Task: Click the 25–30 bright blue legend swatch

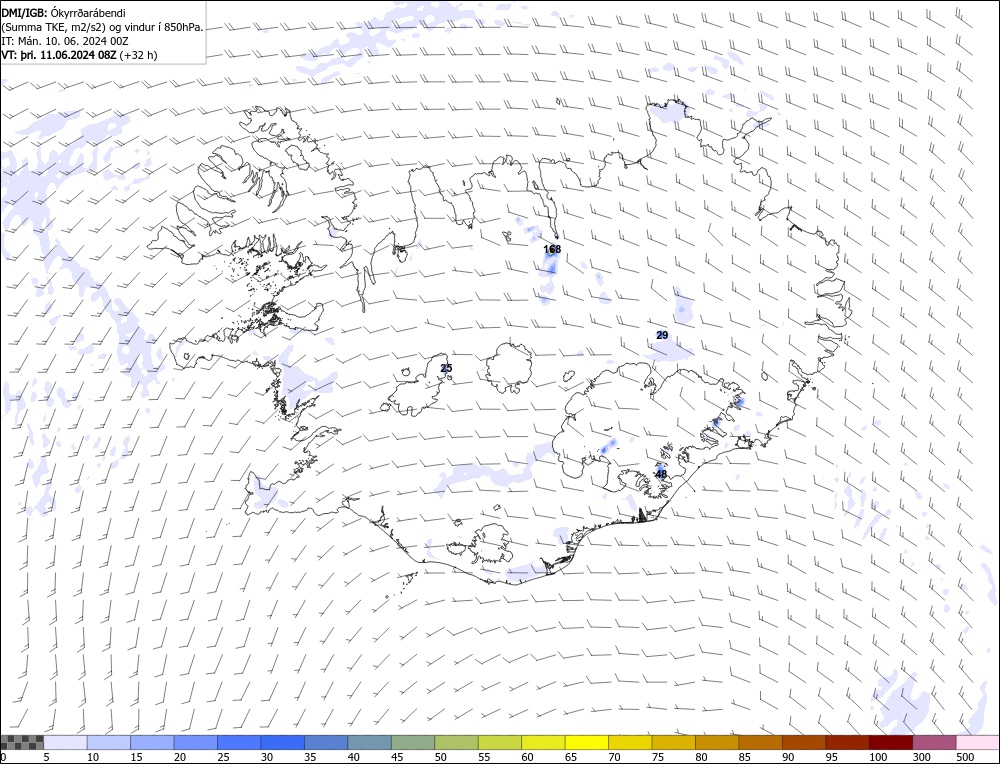Action: (239, 742)
